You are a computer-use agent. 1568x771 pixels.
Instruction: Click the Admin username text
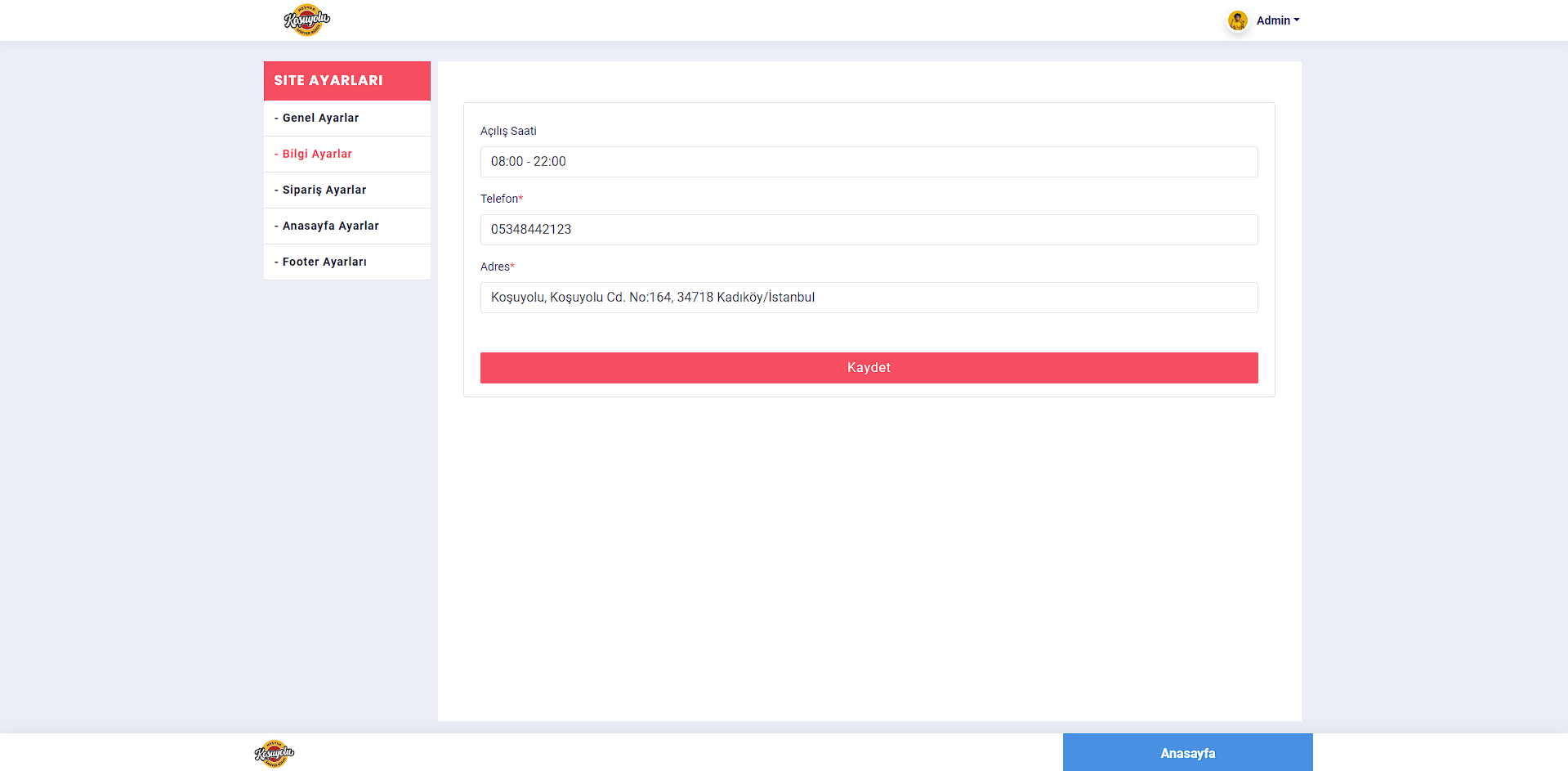point(1272,20)
